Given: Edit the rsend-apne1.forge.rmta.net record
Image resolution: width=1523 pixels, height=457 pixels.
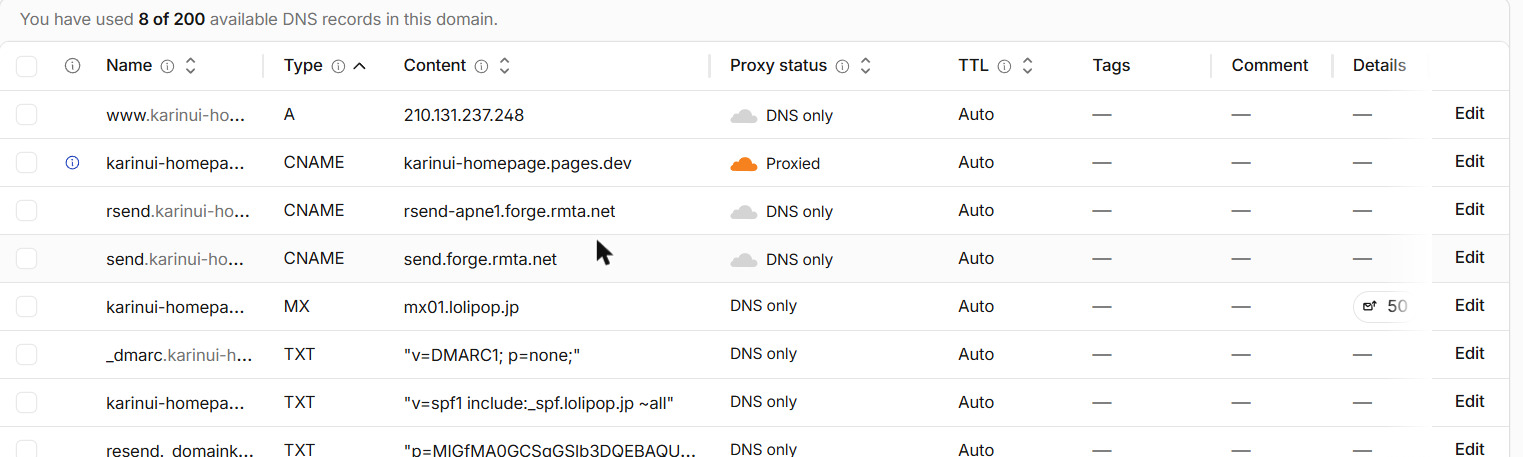Looking at the screenshot, I should 1469,210.
